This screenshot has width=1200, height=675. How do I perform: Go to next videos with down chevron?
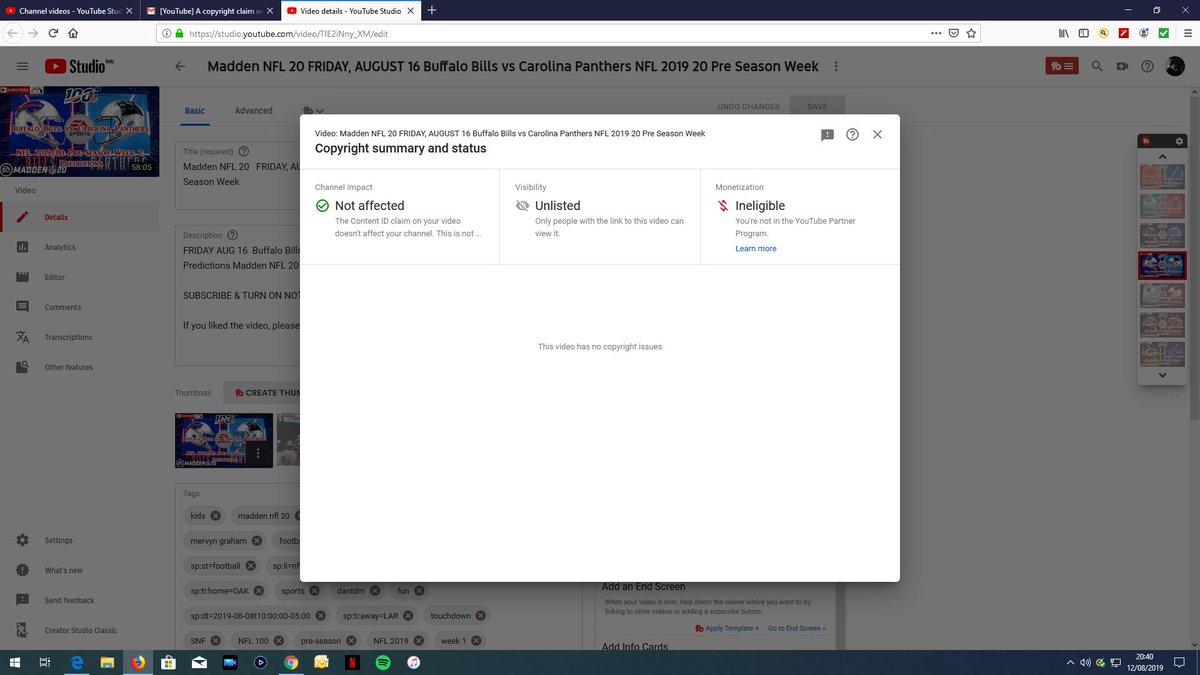(x=1162, y=374)
